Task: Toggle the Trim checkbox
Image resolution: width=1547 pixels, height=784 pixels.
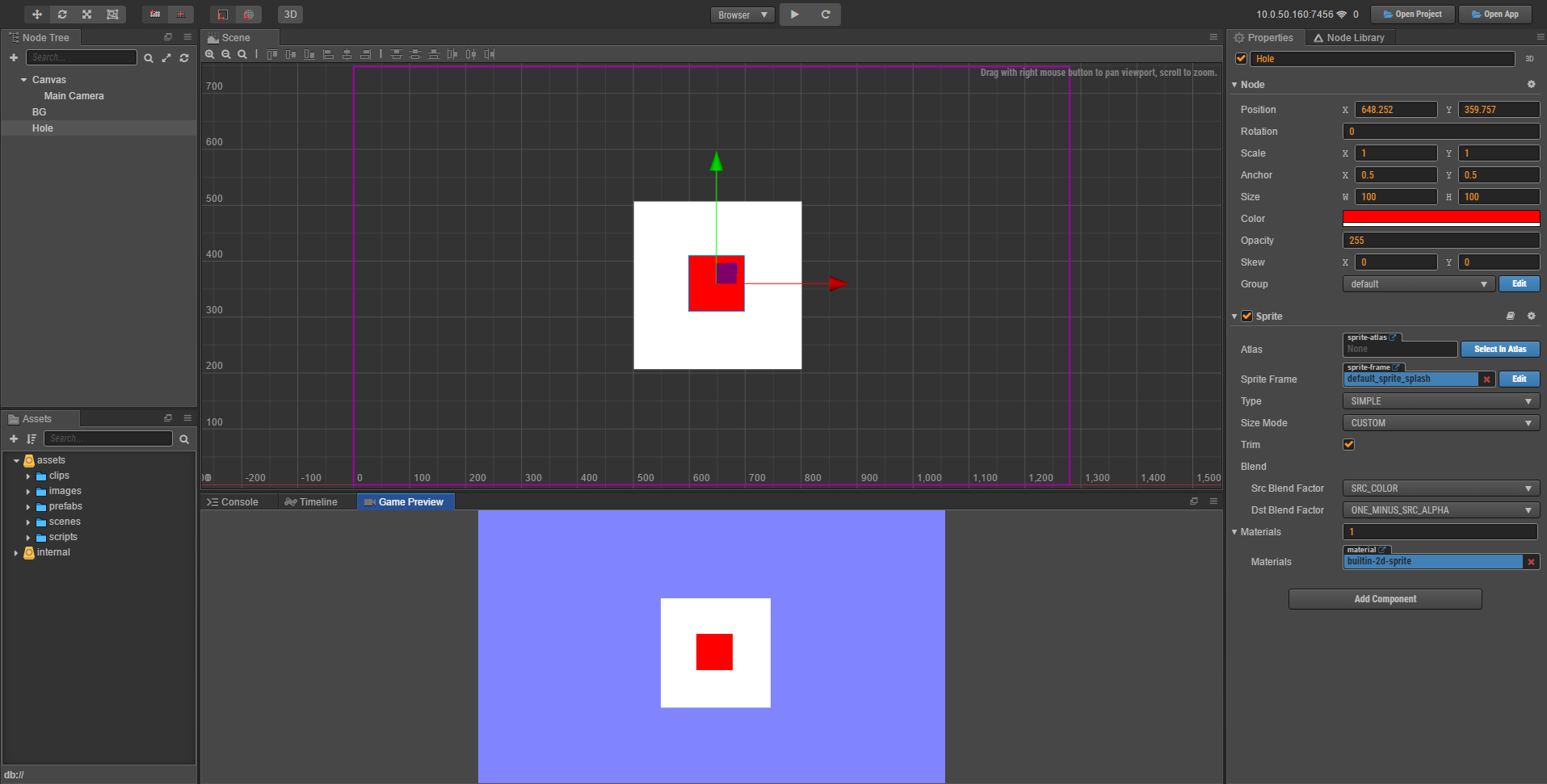Action: [x=1348, y=445]
